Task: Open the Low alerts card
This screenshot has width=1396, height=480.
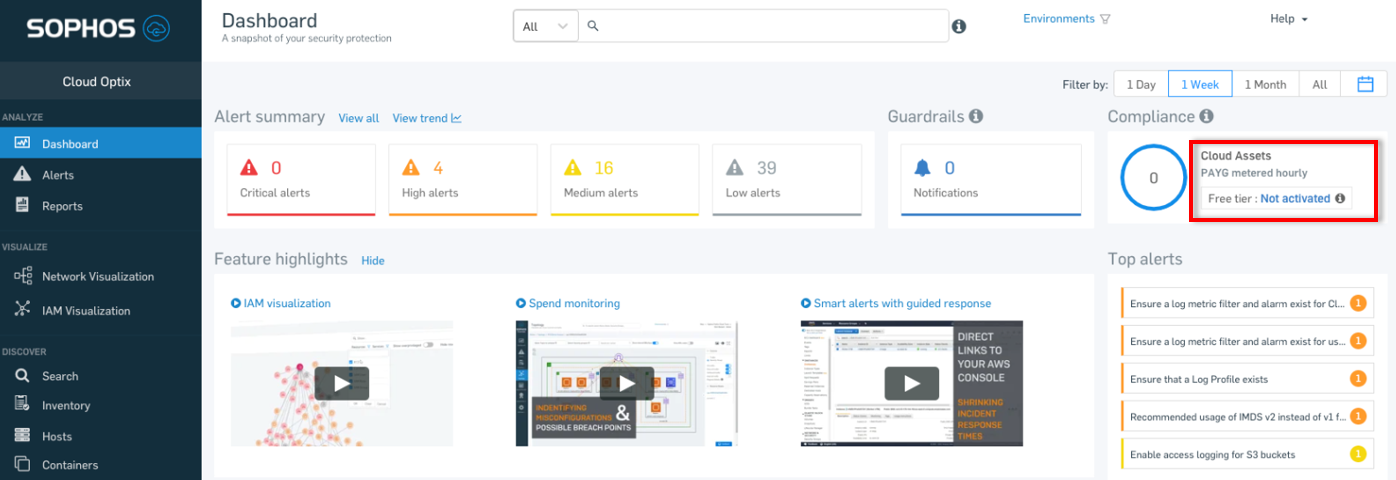Action: [x=787, y=180]
